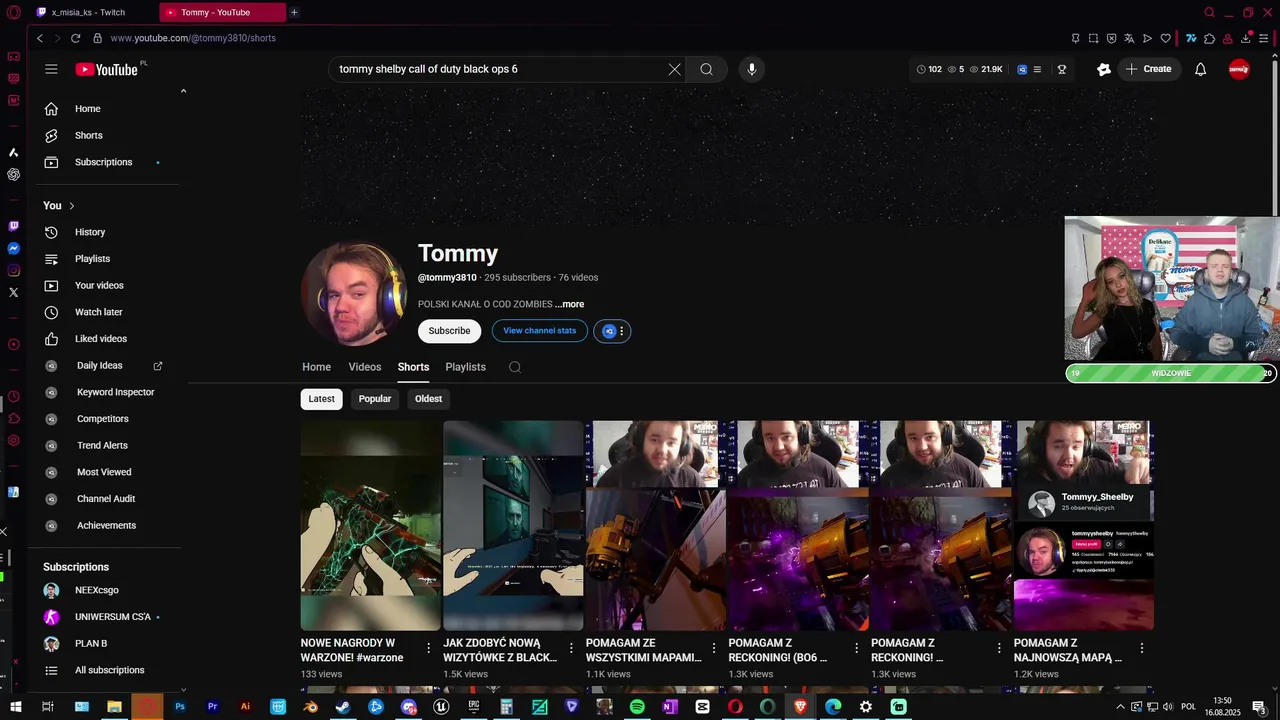The height and width of the screenshot is (720, 1280).
Task: Click the snapshot tool icon in address bar
Action: [x=1093, y=38]
